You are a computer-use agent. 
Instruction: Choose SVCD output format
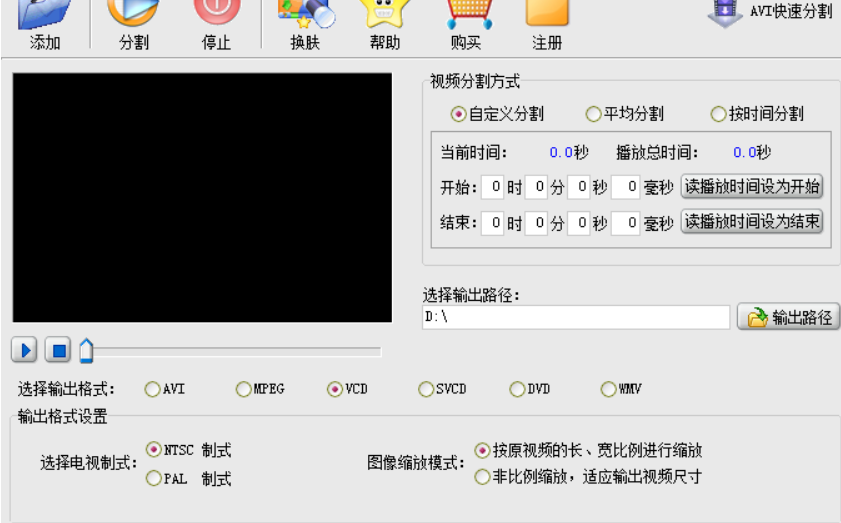point(442,389)
